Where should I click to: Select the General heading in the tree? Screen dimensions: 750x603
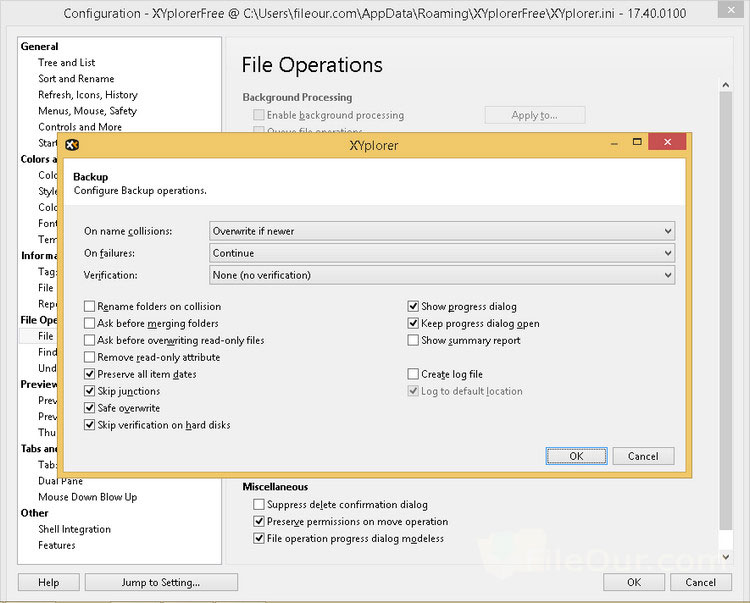39,46
